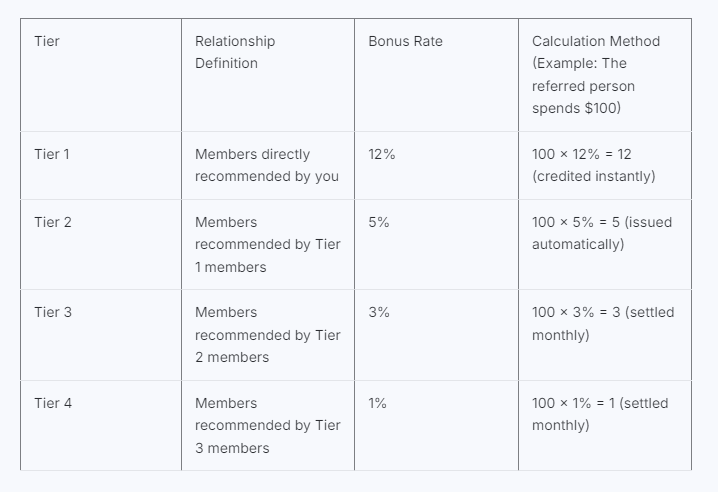Click the 3% bonus rate cell
The height and width of the screenshot is (492, 718).
click(379, 312)
